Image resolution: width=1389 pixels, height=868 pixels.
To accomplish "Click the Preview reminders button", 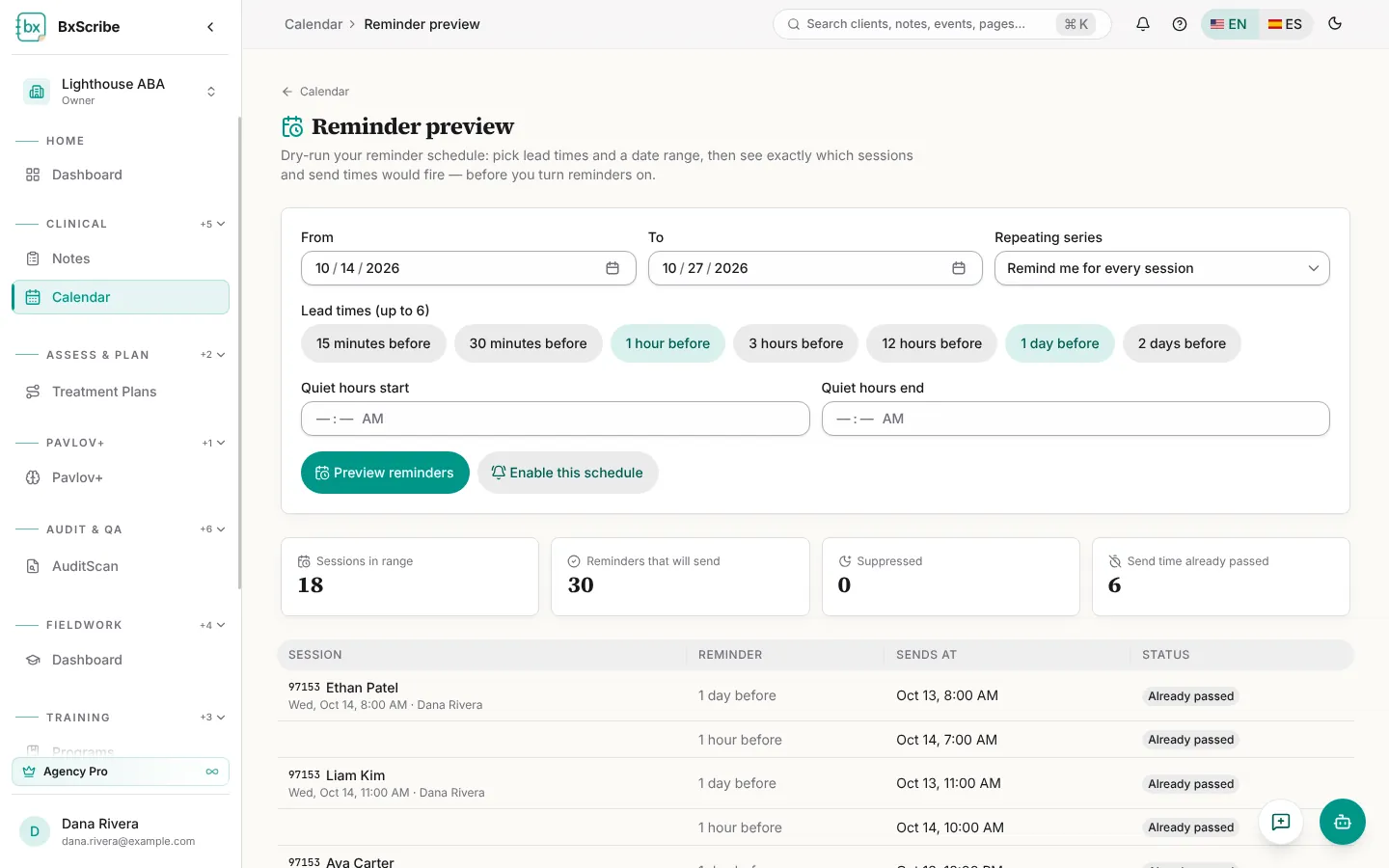I will [x=385, y=473].
